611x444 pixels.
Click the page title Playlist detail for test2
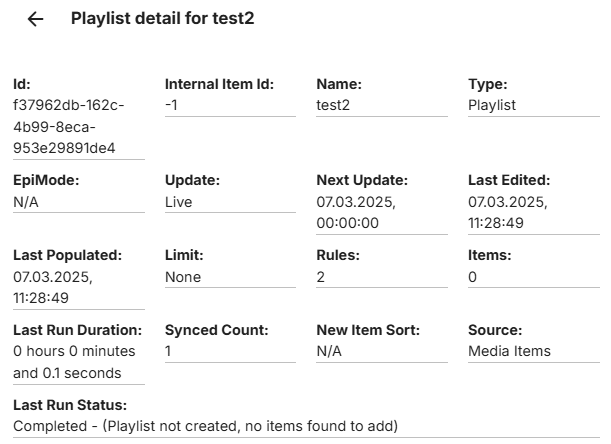[x=162, y=18]
